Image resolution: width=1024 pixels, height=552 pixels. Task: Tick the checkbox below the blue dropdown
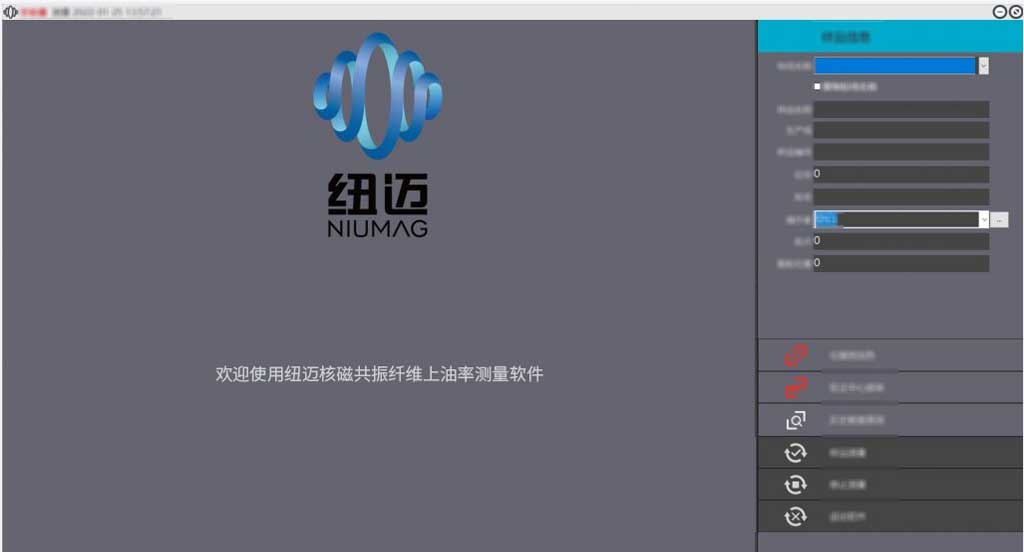pos(817,87)
